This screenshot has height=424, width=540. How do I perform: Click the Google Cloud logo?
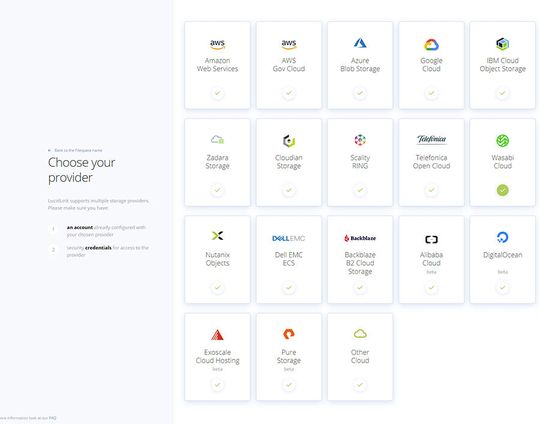pos(431,44)
